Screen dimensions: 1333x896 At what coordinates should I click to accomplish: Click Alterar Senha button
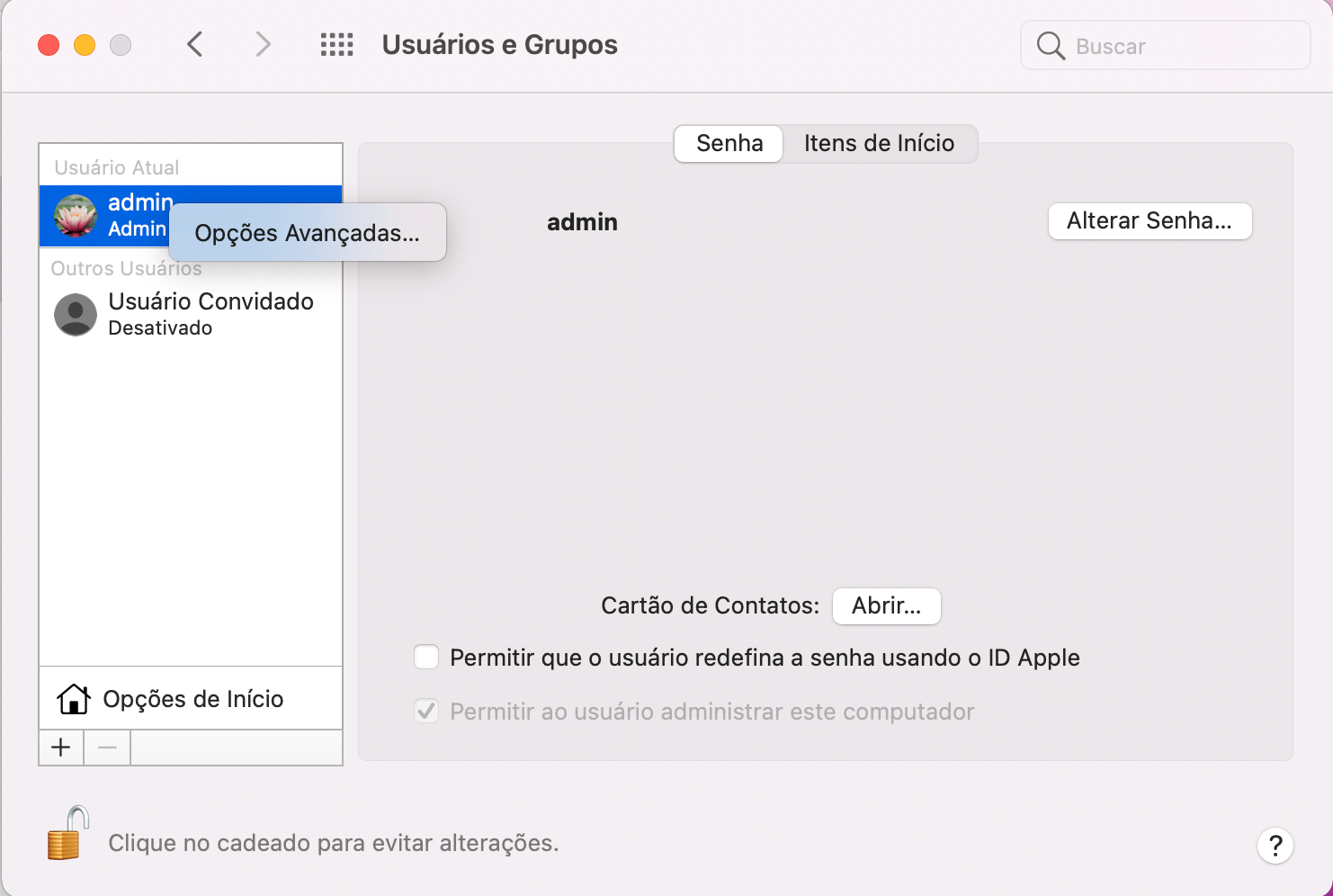[1150, 221]
